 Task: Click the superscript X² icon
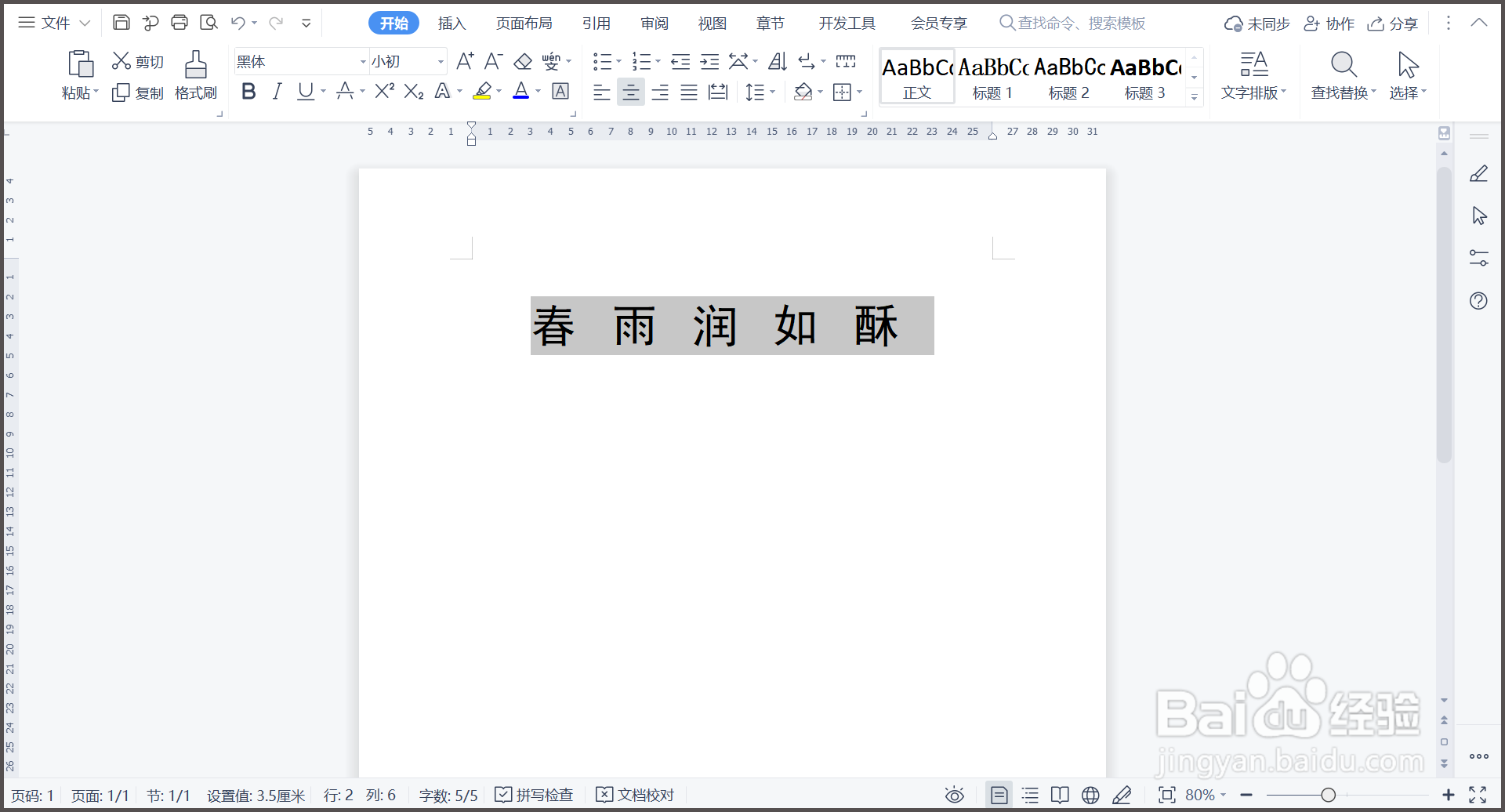(x=383, y=91)
